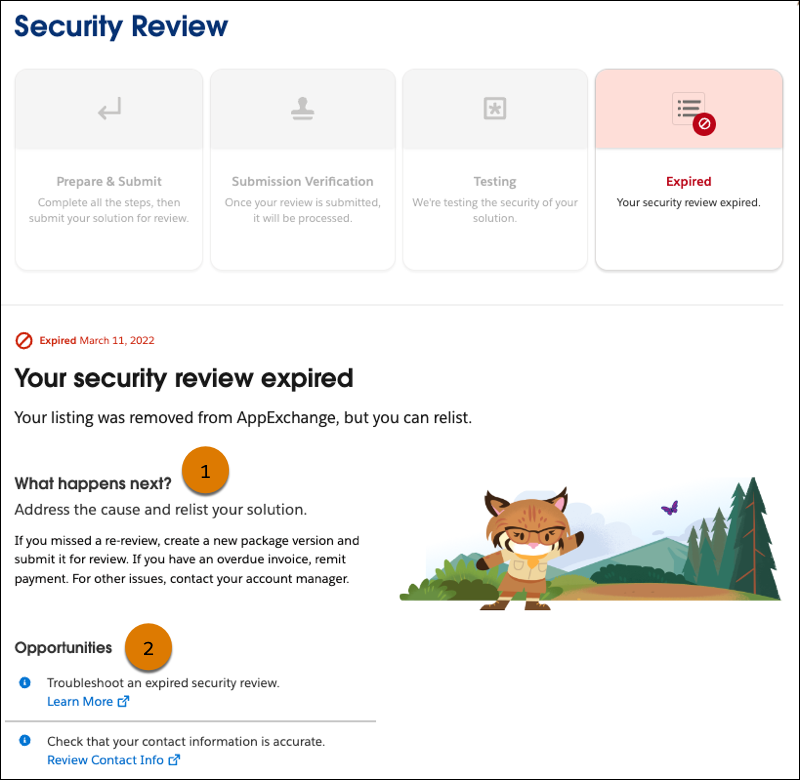
Task: Select the Submission Verification stage title
Action: click(302, 182)
